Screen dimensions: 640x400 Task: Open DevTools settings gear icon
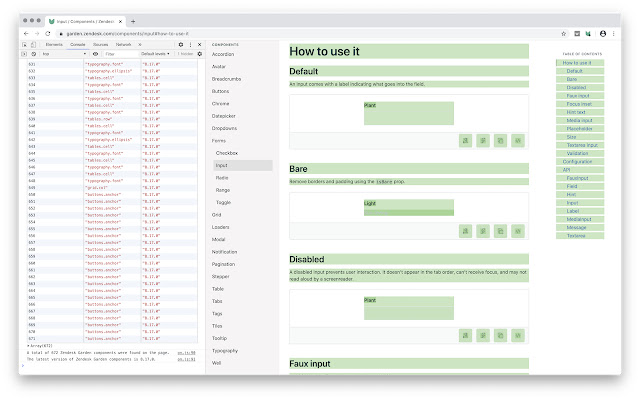tap(180, 44)
